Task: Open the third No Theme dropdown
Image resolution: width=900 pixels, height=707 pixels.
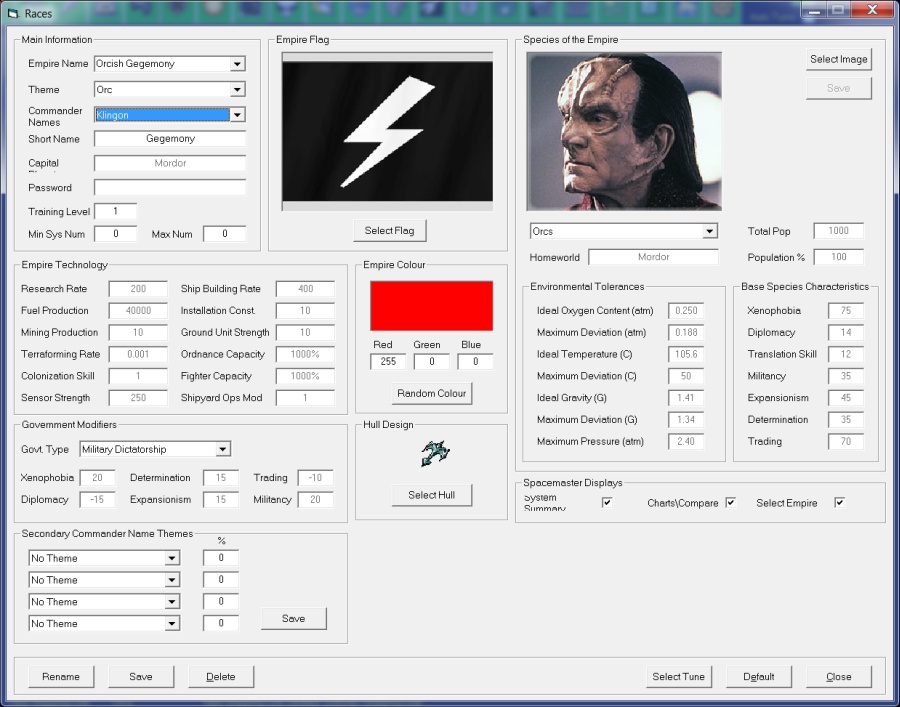Action: (x=172, y=601)
